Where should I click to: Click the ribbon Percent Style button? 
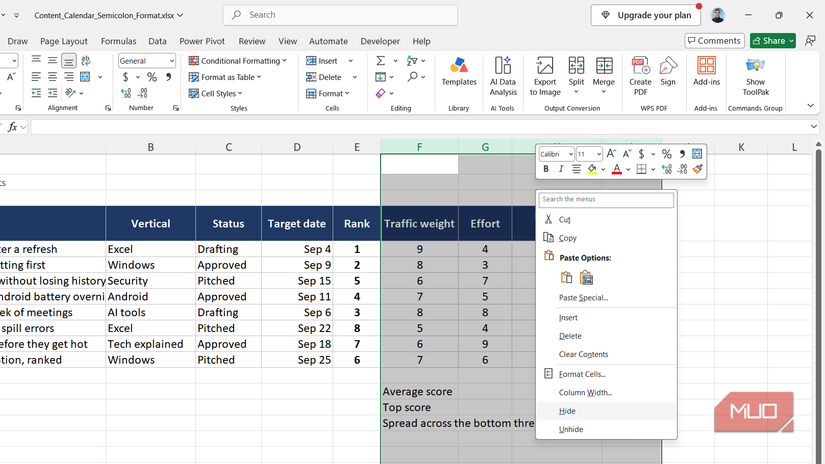click(152, 77)
